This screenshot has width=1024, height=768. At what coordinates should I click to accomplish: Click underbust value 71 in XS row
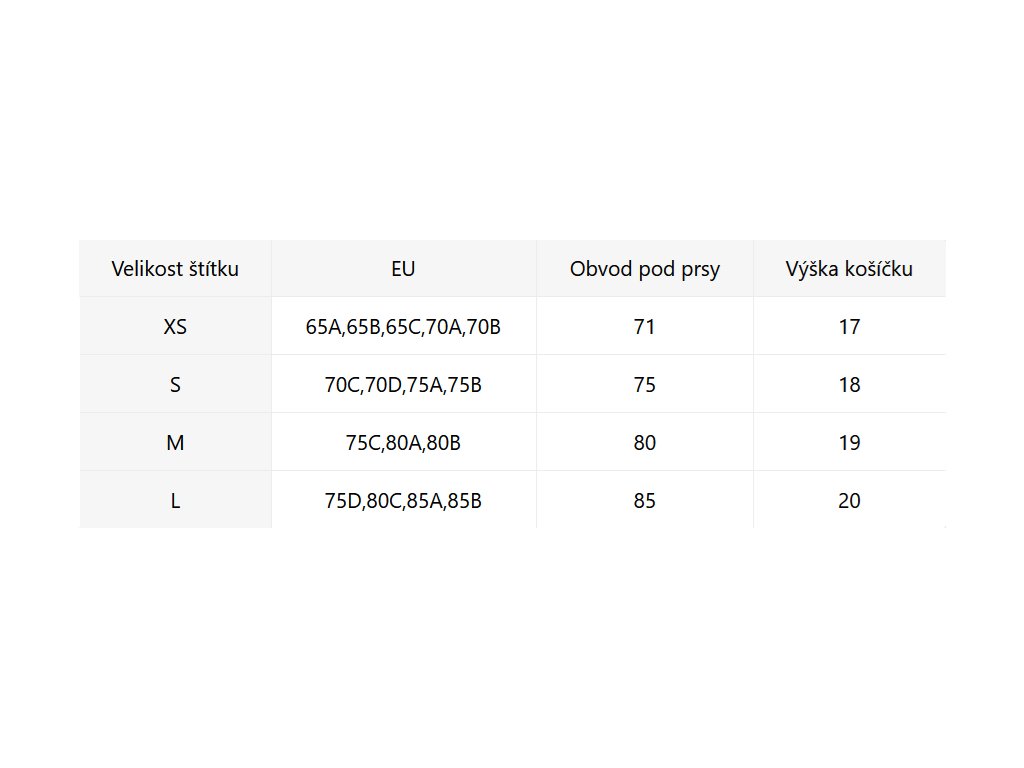coord(645,327)
